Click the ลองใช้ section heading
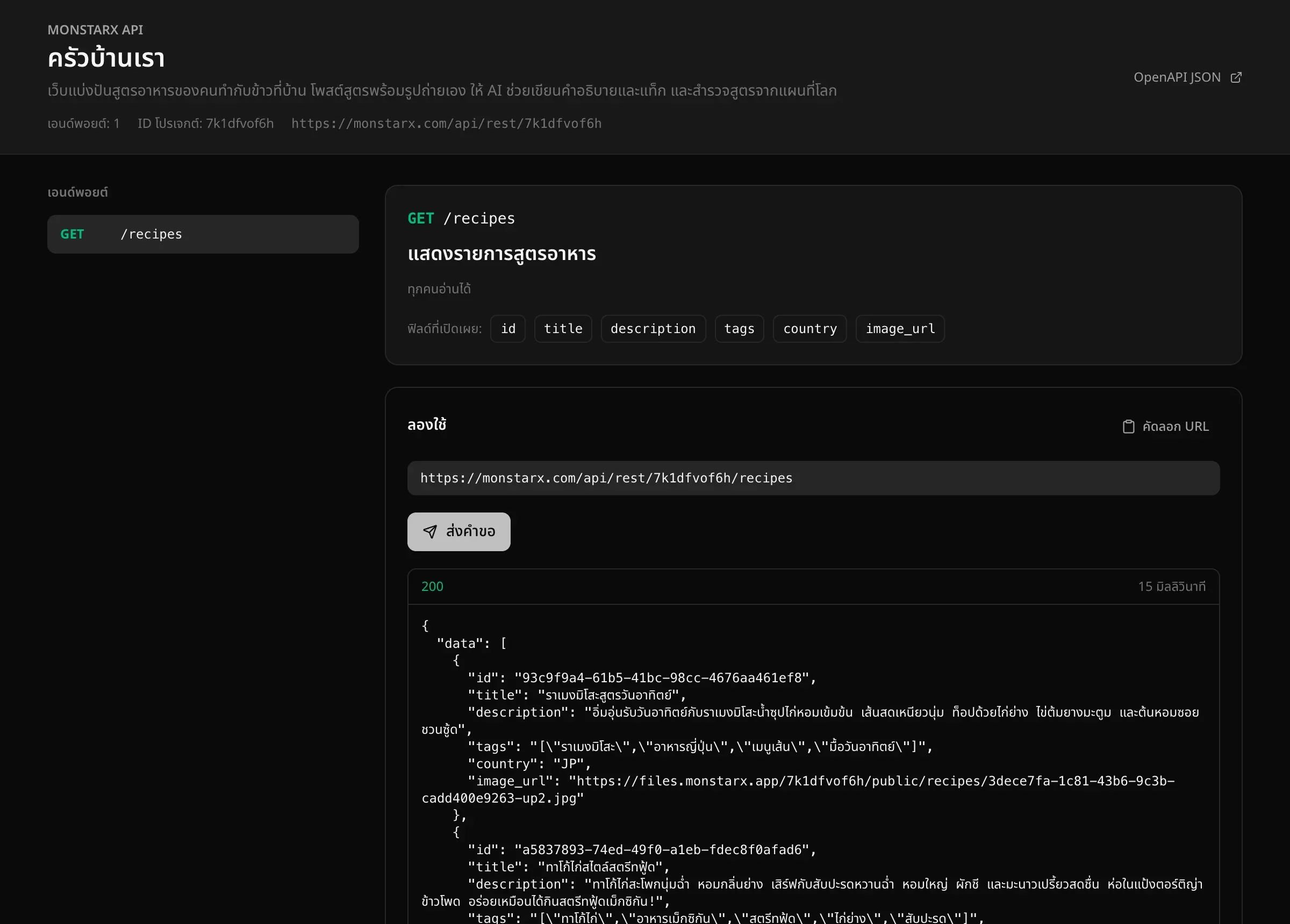The image size is (1290, 924). (x=427, y=425)
